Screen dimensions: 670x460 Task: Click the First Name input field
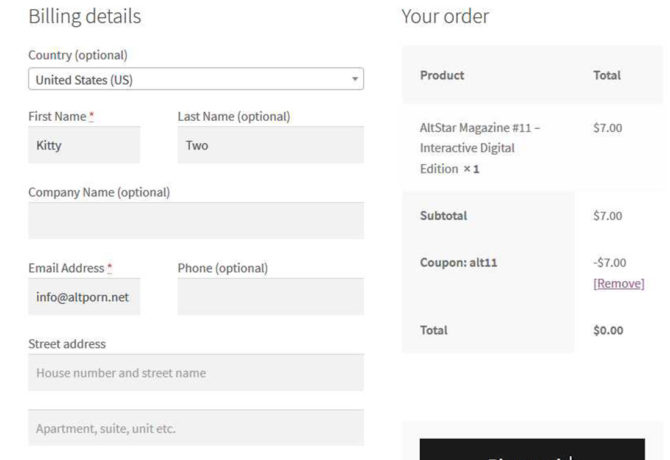point(84,145)
